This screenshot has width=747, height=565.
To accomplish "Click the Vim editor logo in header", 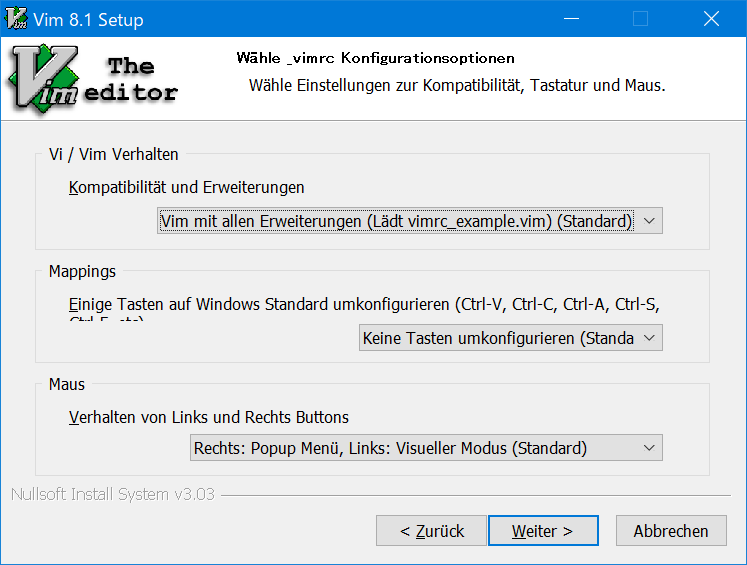I will [93, 79].
